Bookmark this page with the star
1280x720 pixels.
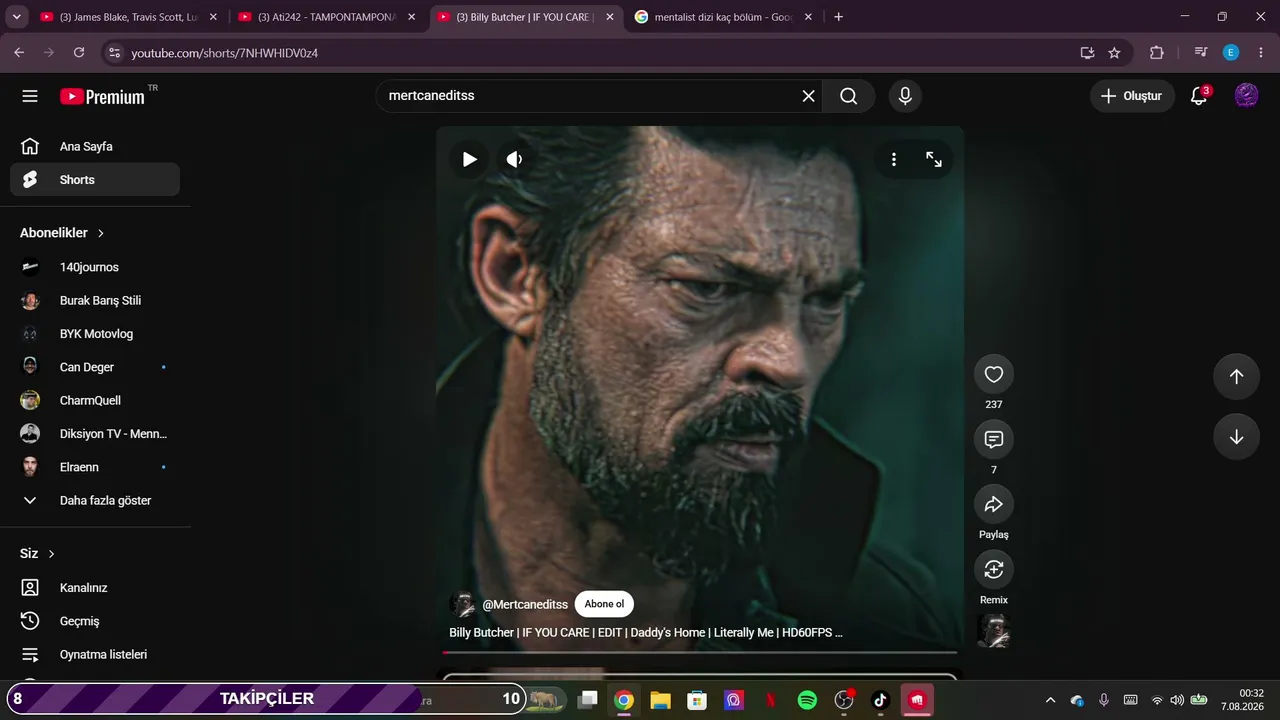[1114, 53]
